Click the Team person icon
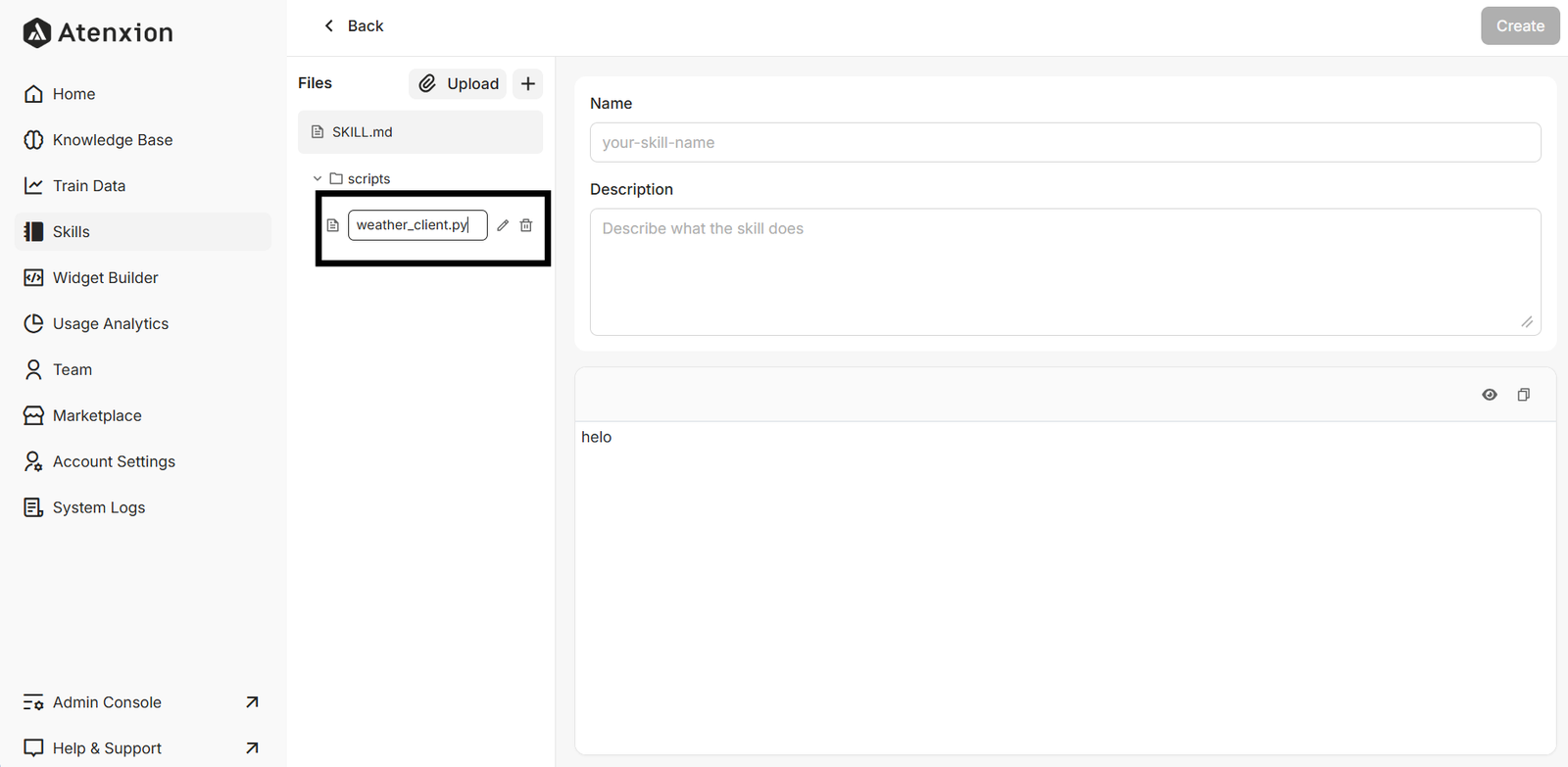Image resolution: width=1568 pixels, height=767 pixels. 33,370
